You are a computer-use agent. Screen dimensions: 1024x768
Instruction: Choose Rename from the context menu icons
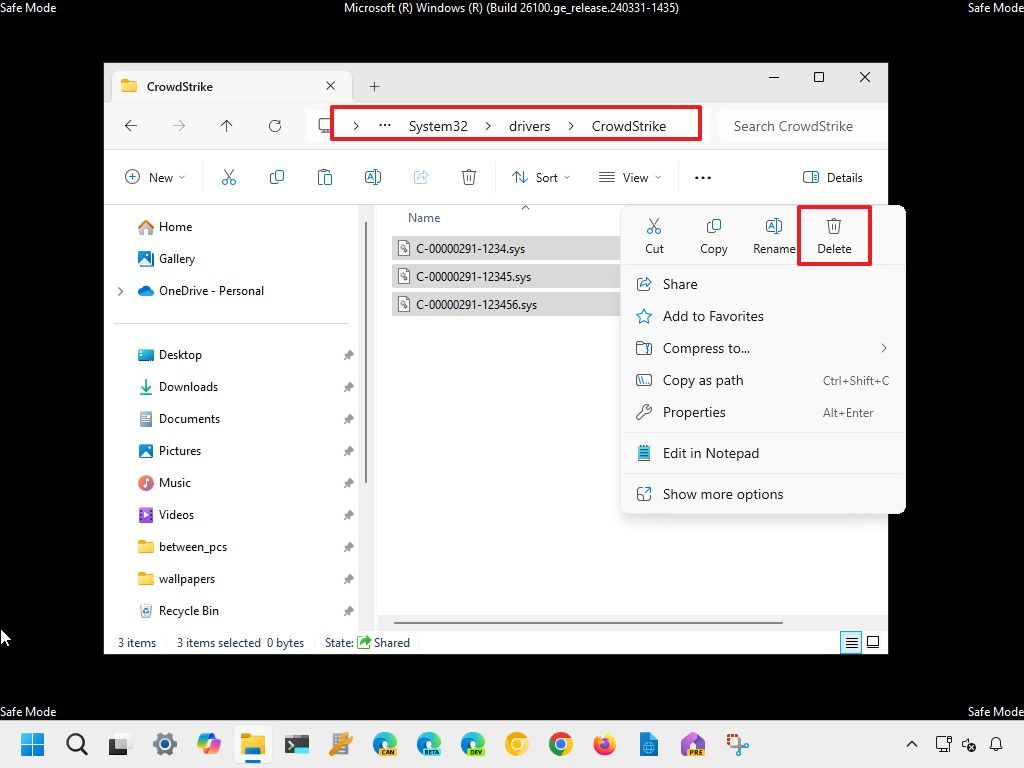pos(773,235)
